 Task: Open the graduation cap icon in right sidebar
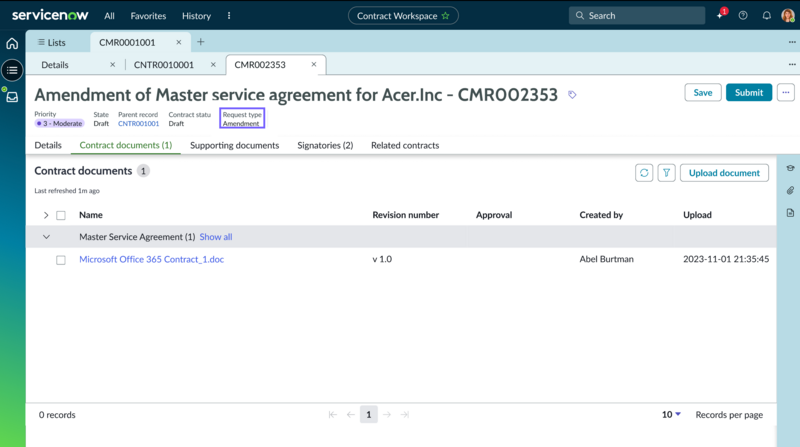coord(790,168)
